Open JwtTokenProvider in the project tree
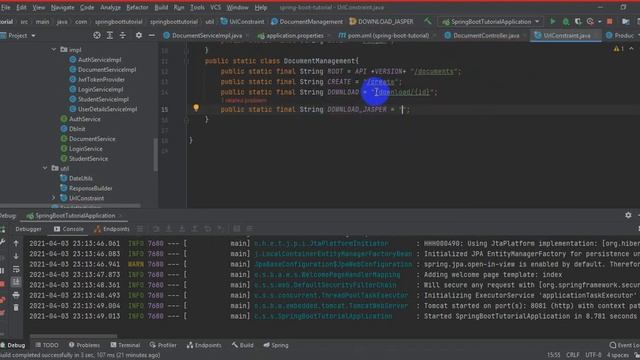The height and width of the screenshot is (360, 640). 101,80
